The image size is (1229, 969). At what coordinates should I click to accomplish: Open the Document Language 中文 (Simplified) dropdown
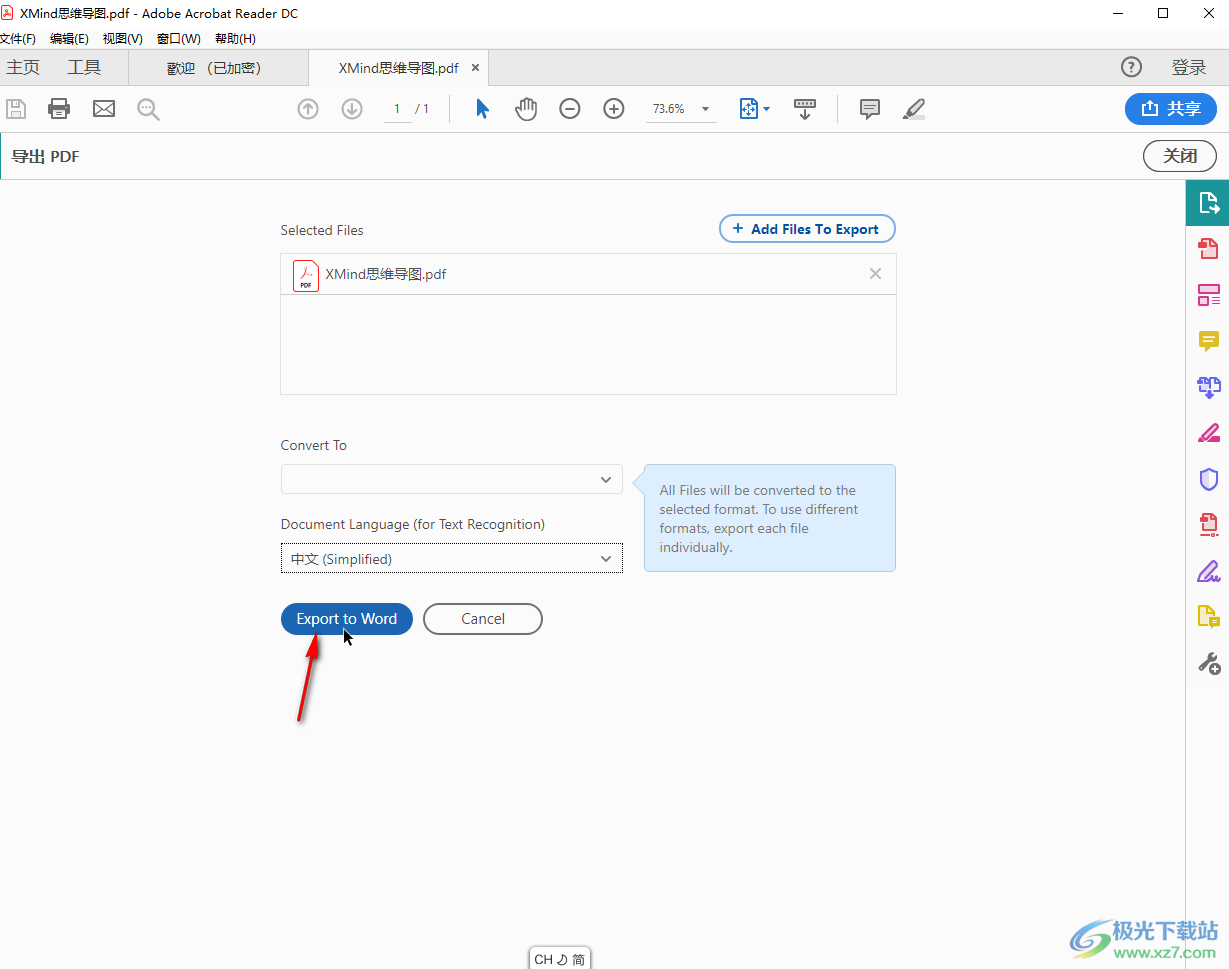(x=452, y=559)
